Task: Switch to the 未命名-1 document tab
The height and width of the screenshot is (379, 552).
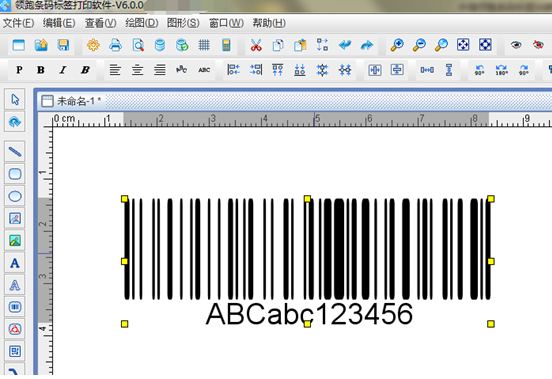Action: click(71, 101)
